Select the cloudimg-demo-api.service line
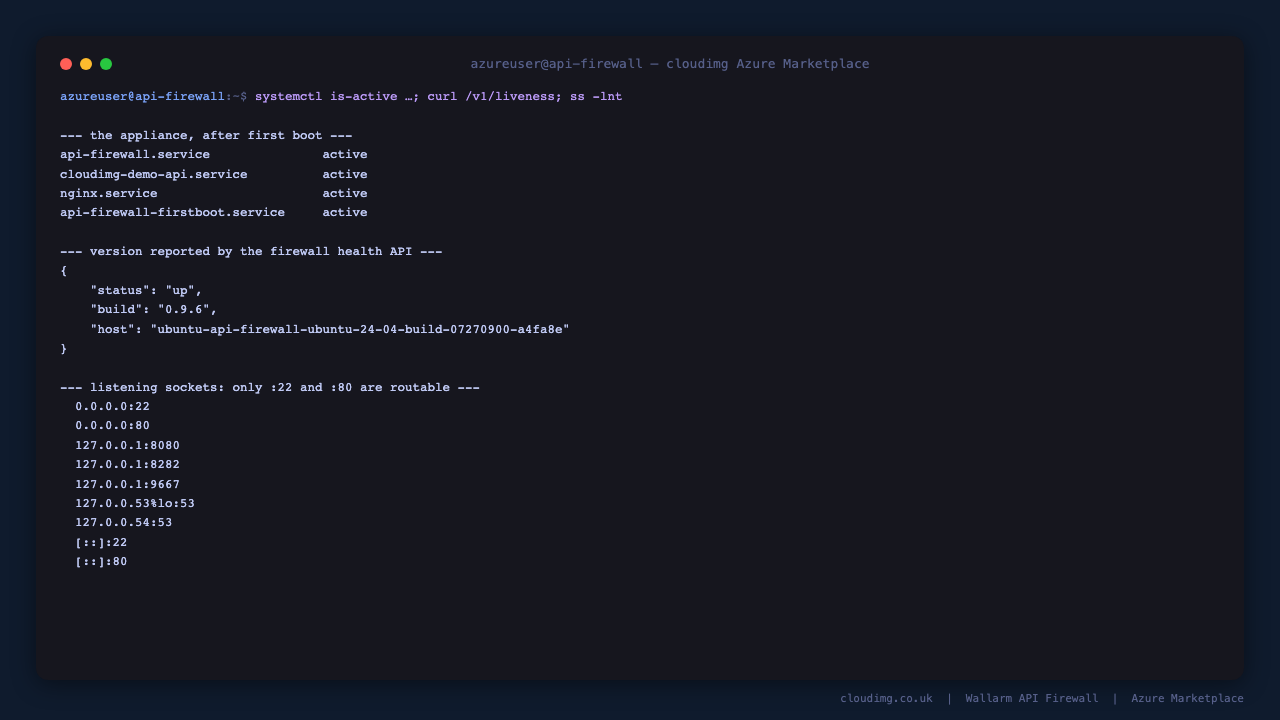Image resolution: width=1280 pixels, height=720 pixels. click(214, 174)
